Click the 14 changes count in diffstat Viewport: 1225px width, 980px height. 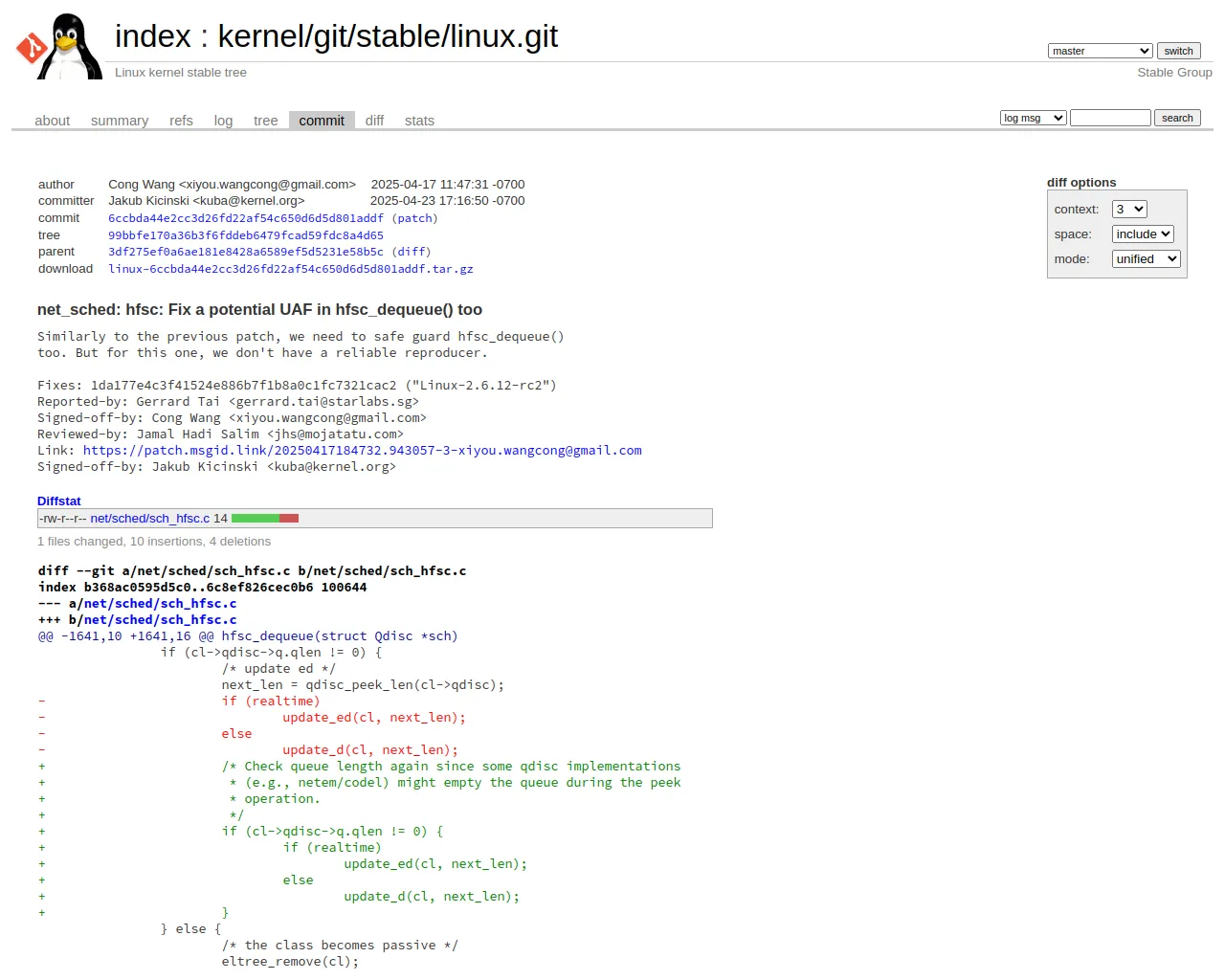click(220, 519)
